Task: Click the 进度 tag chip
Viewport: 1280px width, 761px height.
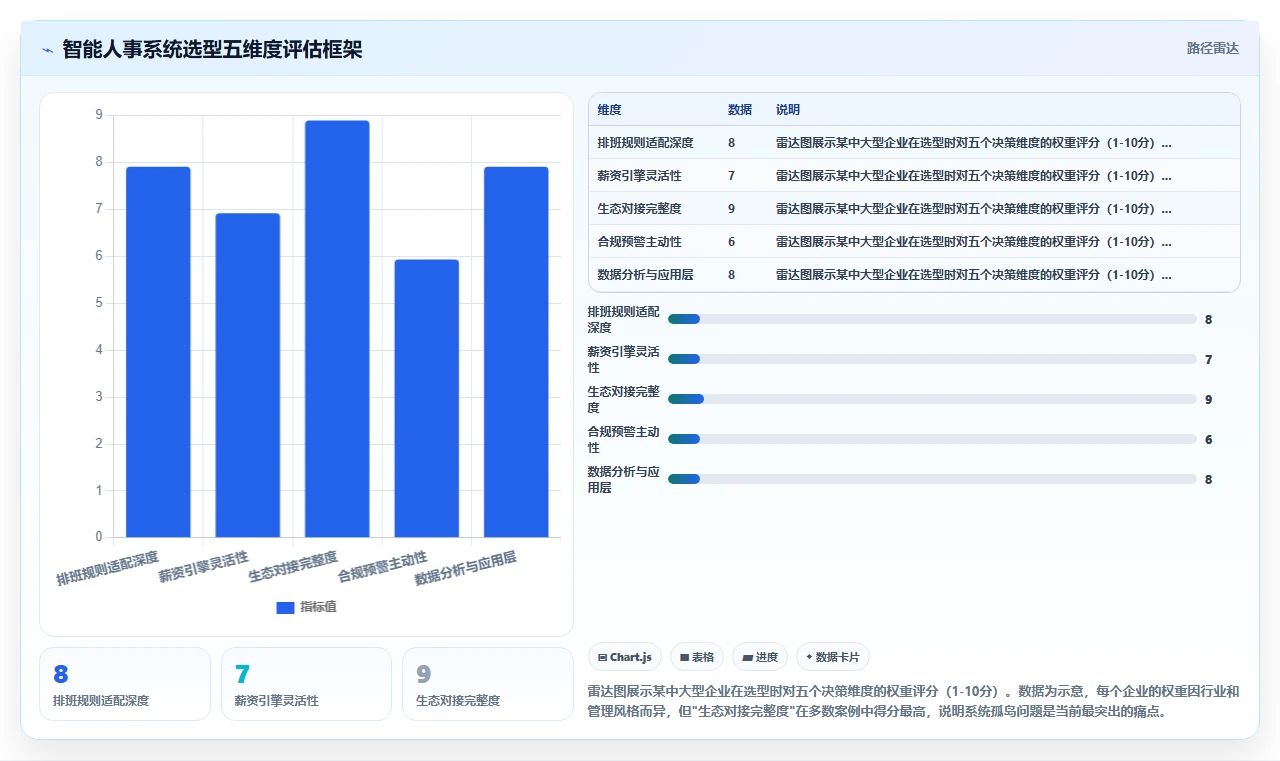Action: click(x=760, y=657)
